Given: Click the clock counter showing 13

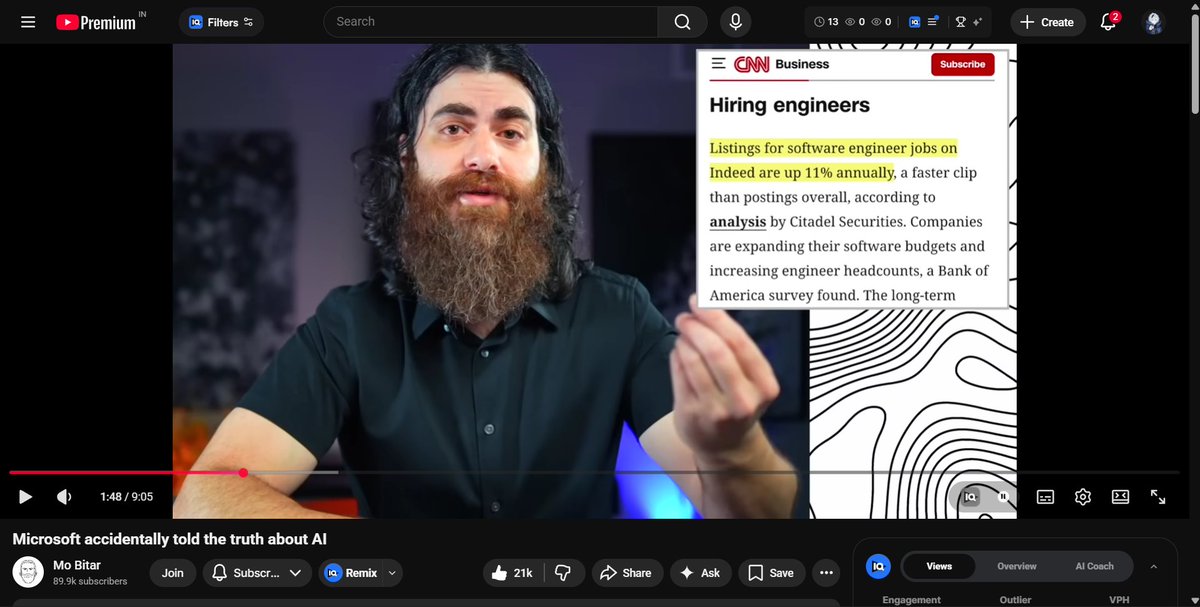Looking at the screenshot, I should (826, 22).
